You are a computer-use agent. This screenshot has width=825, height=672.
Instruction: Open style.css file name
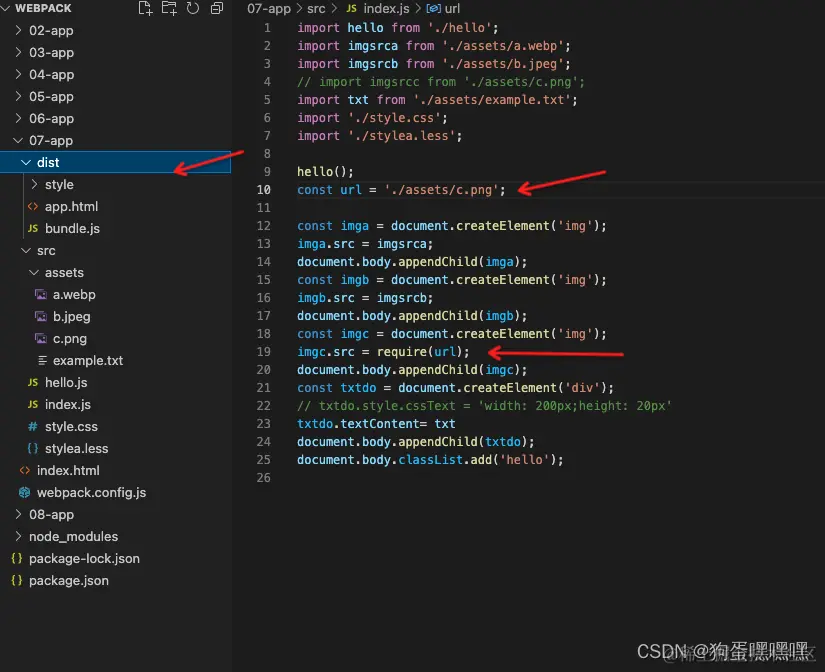[x=71, y=426]
